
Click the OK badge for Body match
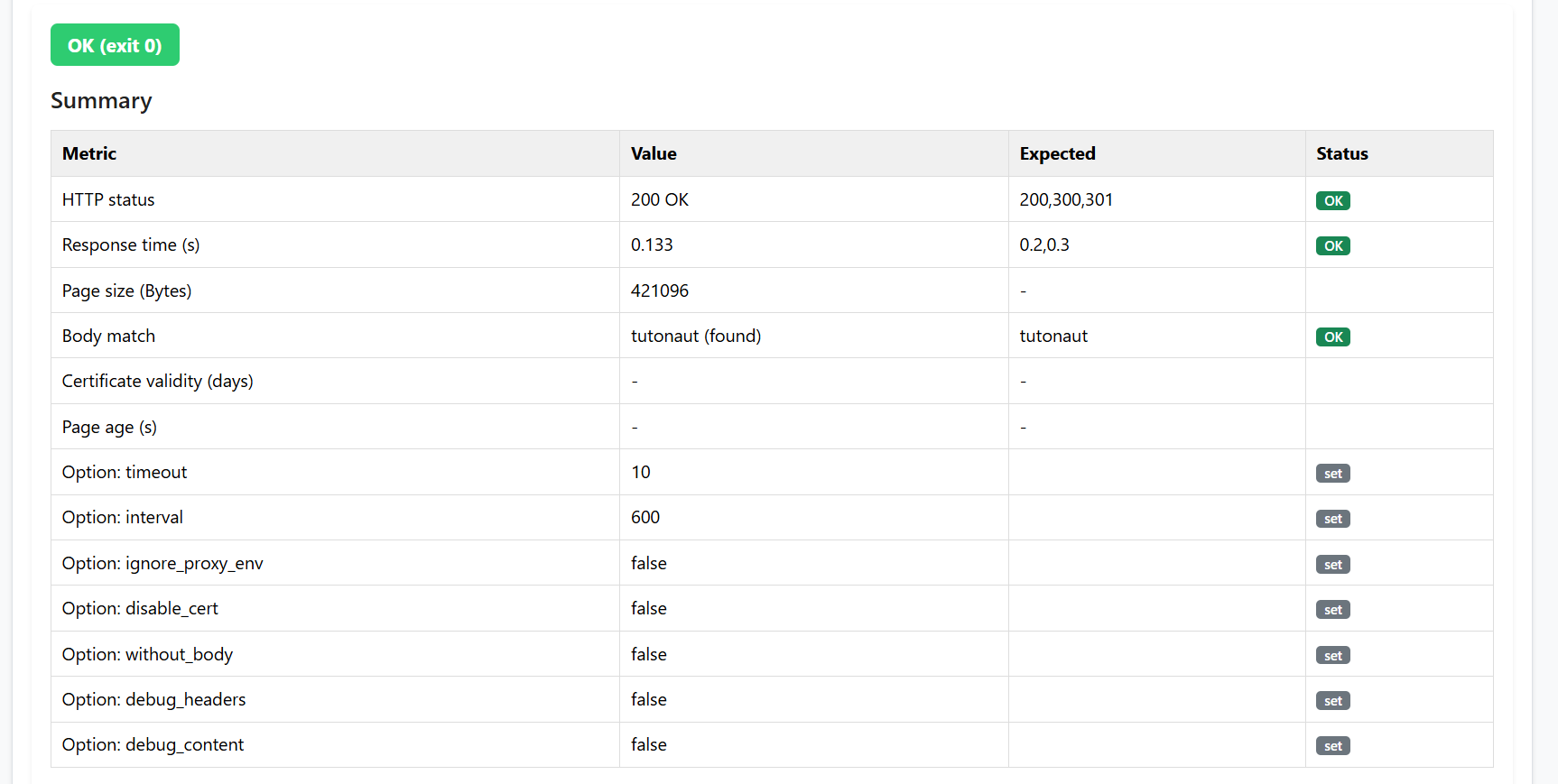tap(1332, 337)
